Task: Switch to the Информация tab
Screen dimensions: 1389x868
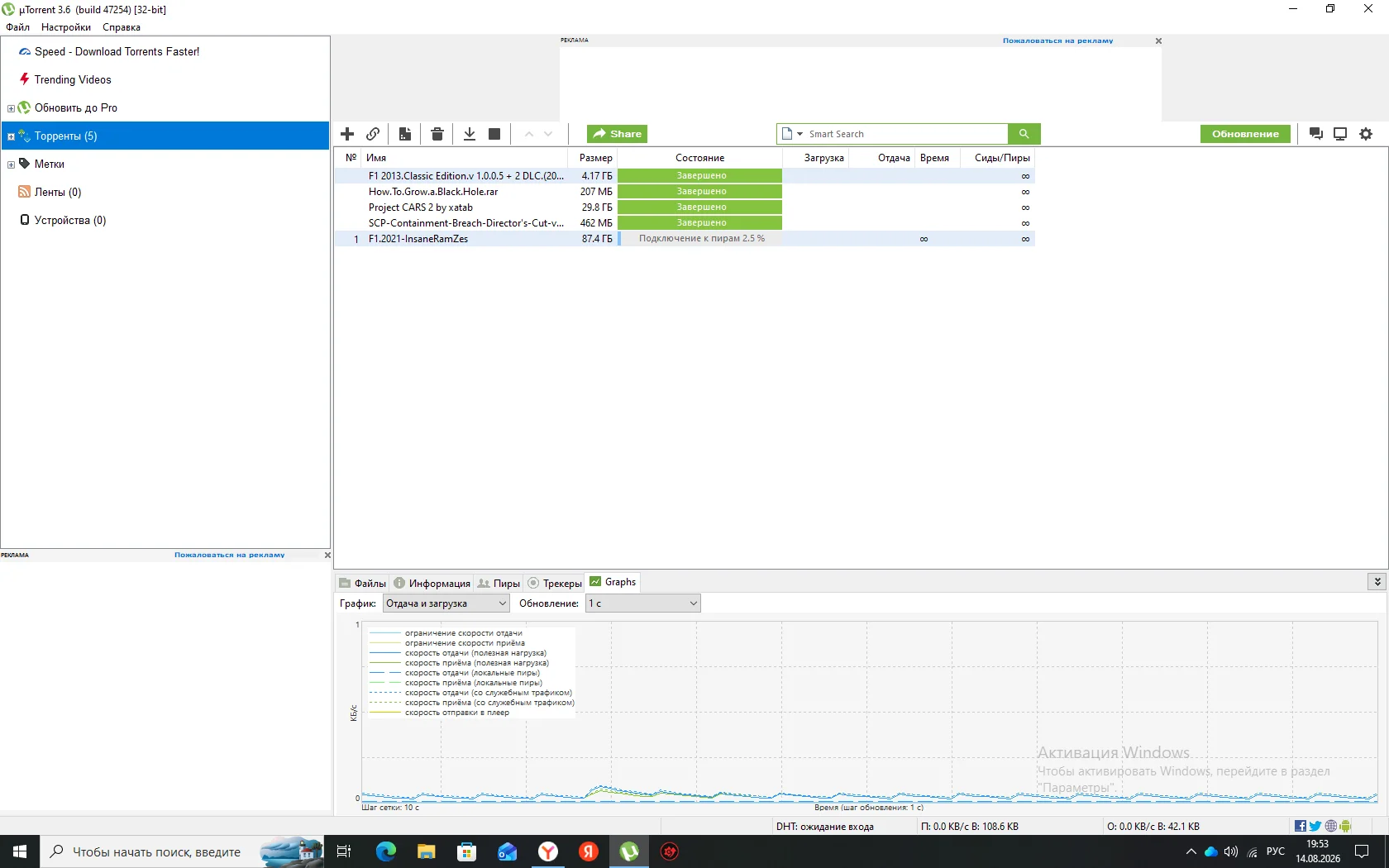Action: click(x=432, y=583)
